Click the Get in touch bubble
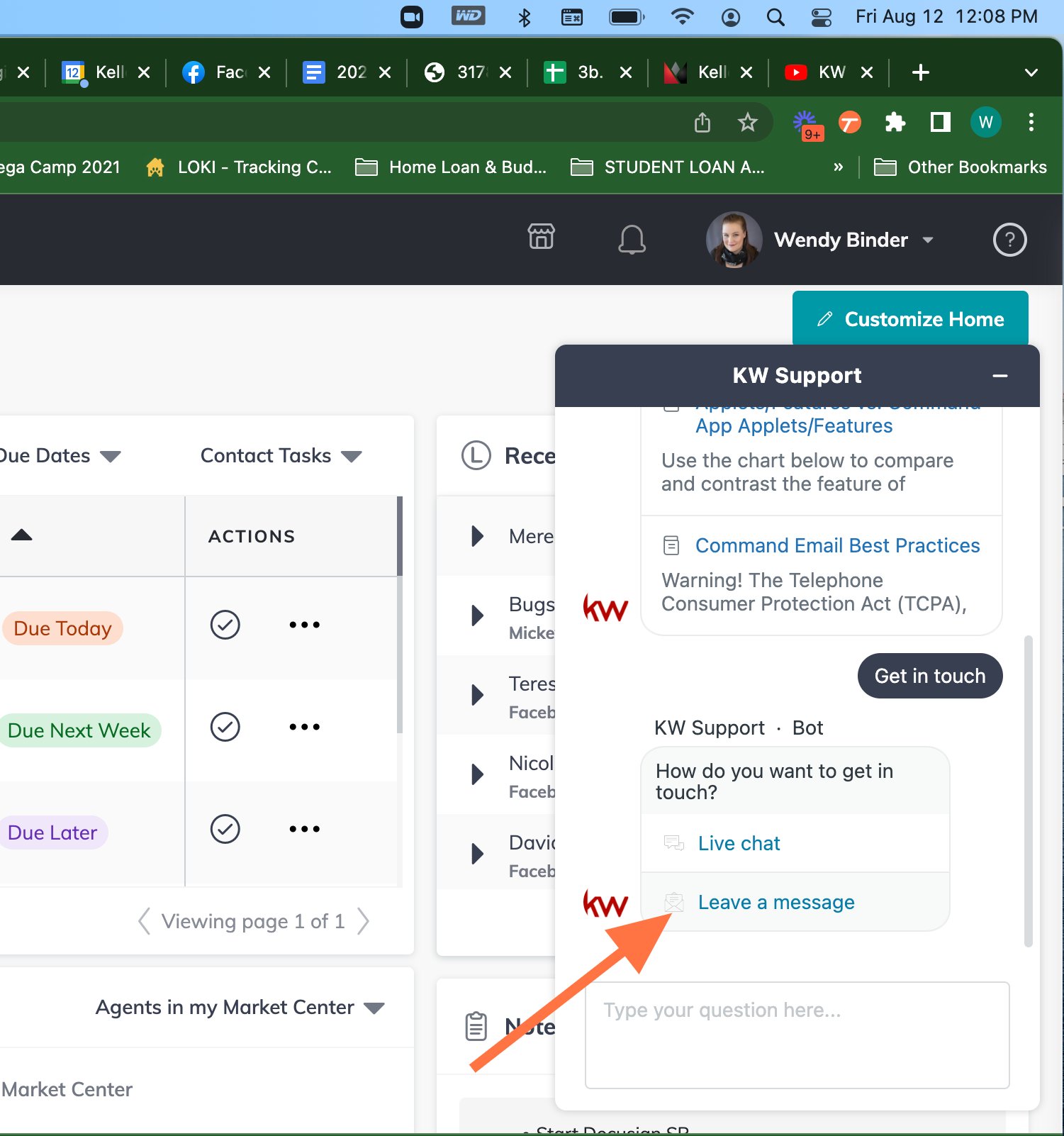This screenshot has height=1136, width=1064. point(930,676)
